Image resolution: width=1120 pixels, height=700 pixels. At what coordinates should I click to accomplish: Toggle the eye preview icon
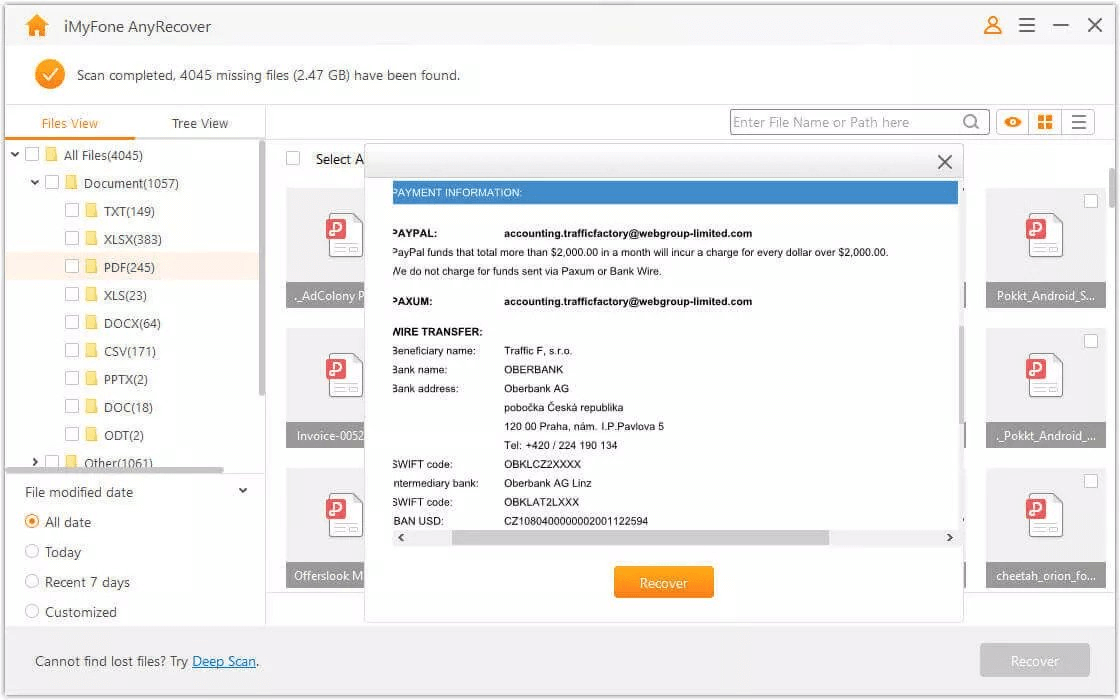(1013, 122)
